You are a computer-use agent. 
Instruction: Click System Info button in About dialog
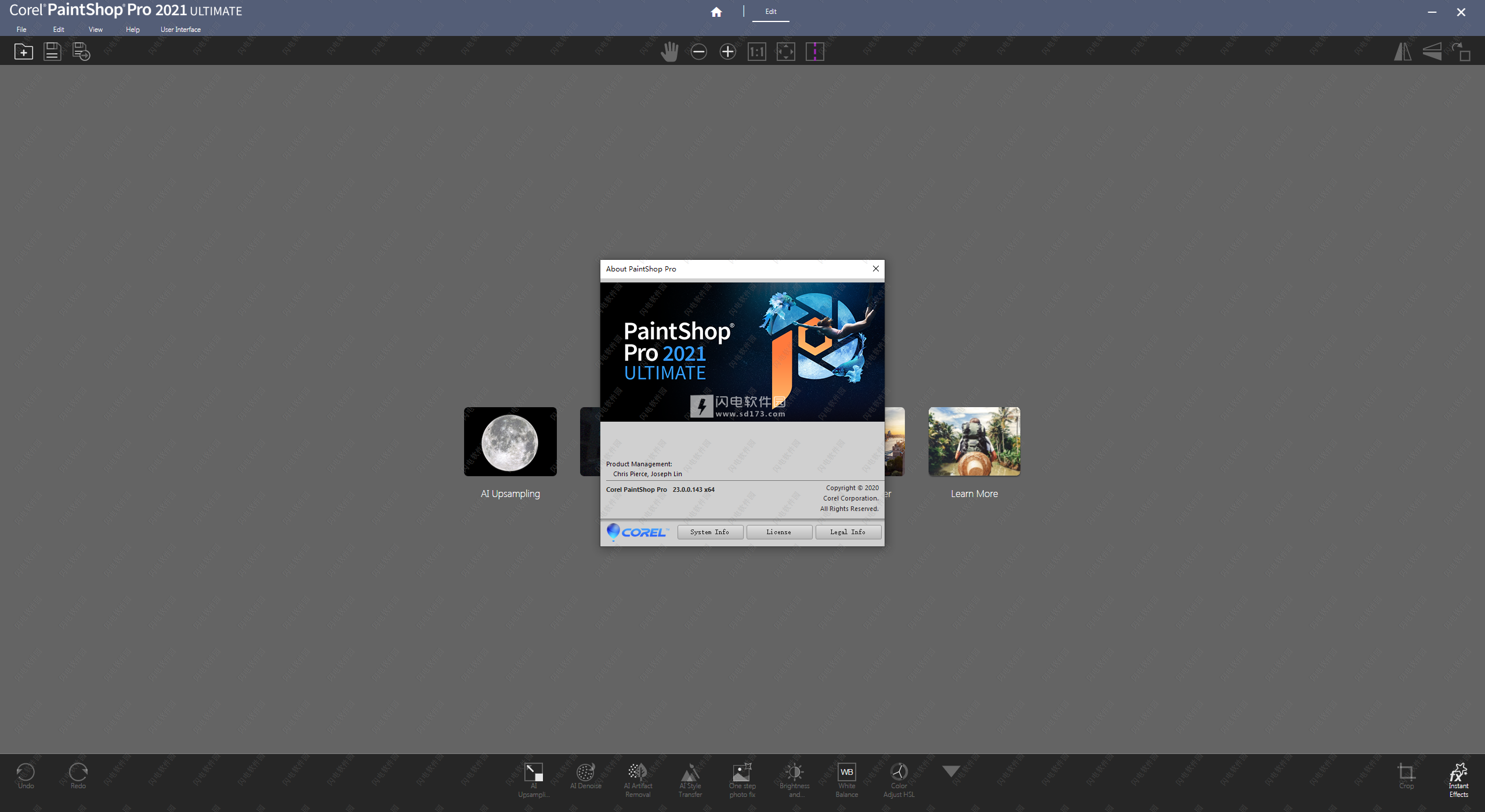coord(710,532)
